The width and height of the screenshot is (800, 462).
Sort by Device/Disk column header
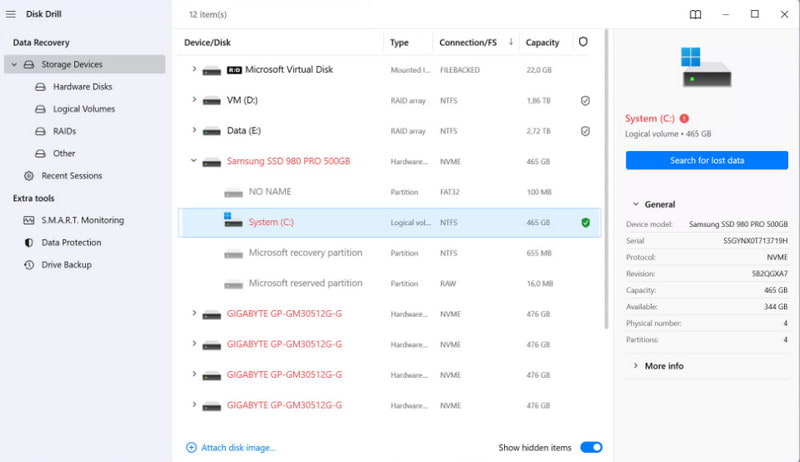pyautogui.click(x=207, y=42)
